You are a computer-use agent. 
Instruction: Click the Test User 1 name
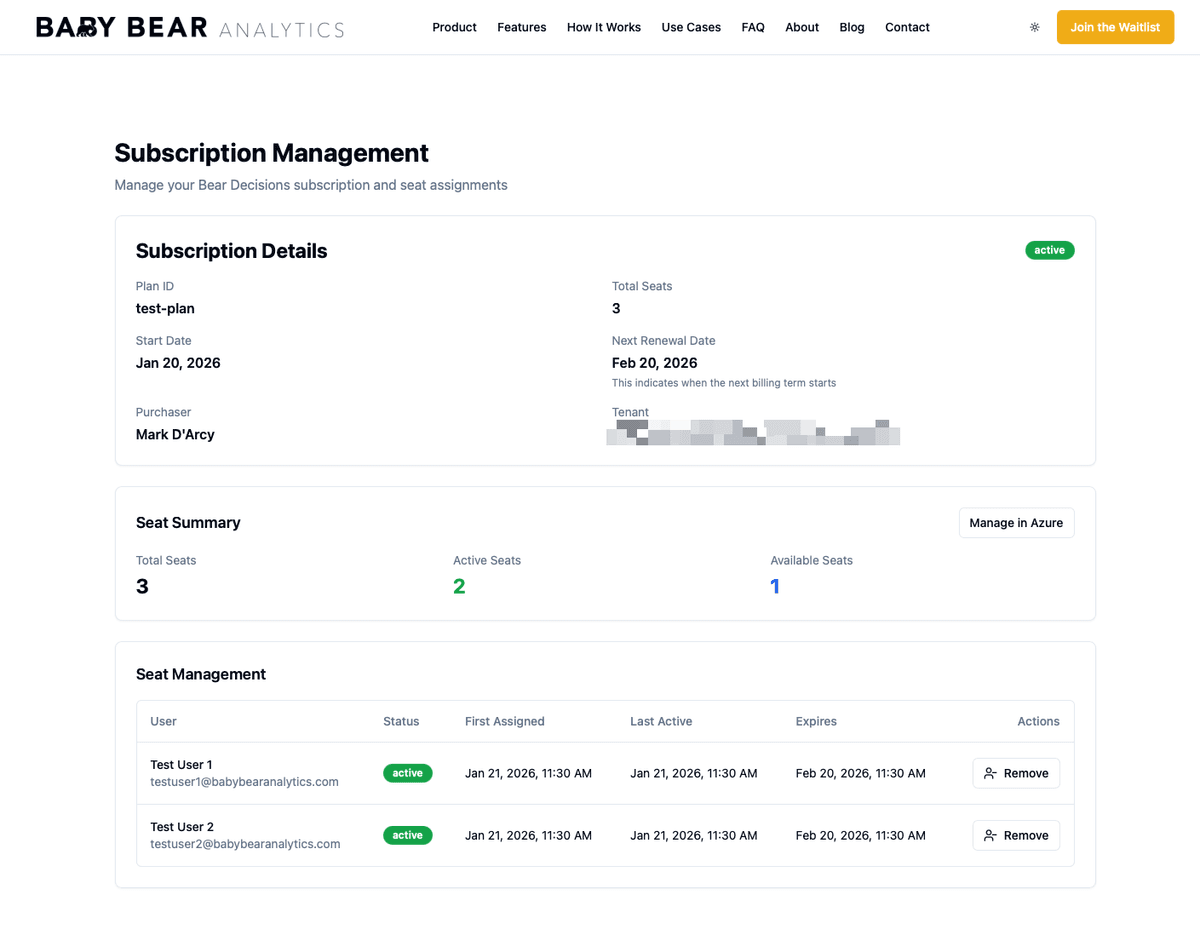point(181,765)
